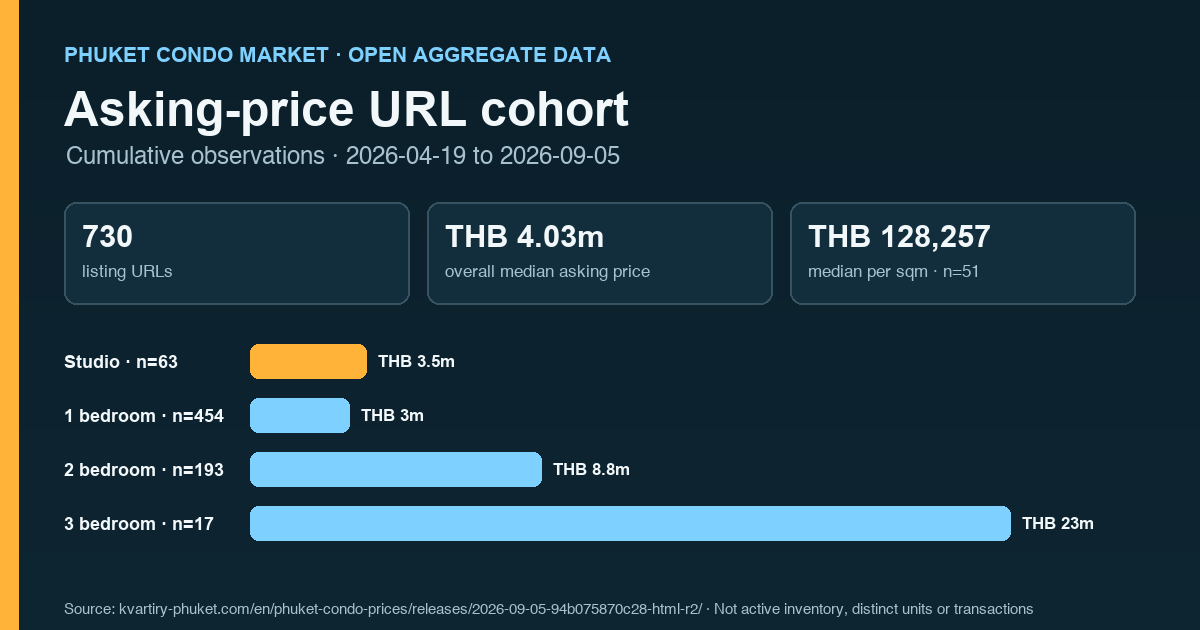The width and height of the screenshot is (1200, 630).
Task: Click the 2 bedroom price bar
Action: point(396,470)
